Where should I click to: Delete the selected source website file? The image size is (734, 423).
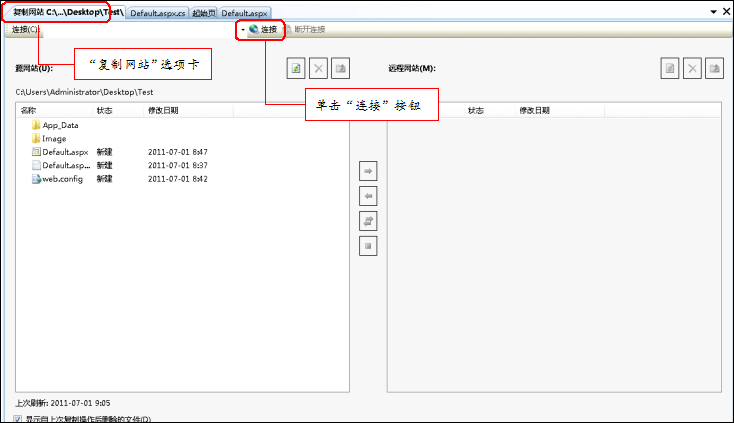[318, 68]
